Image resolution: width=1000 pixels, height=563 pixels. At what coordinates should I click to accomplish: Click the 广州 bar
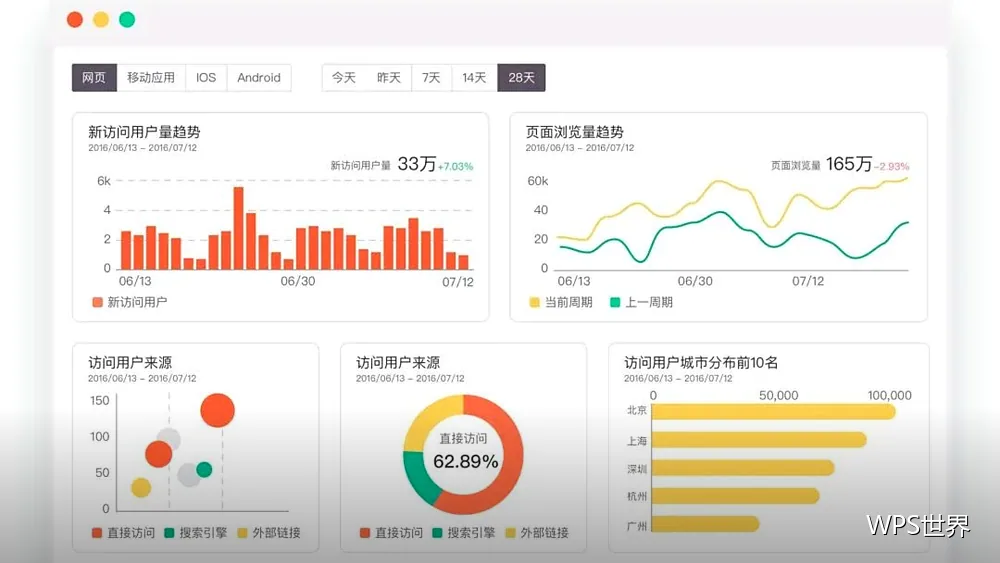[705, 524]
